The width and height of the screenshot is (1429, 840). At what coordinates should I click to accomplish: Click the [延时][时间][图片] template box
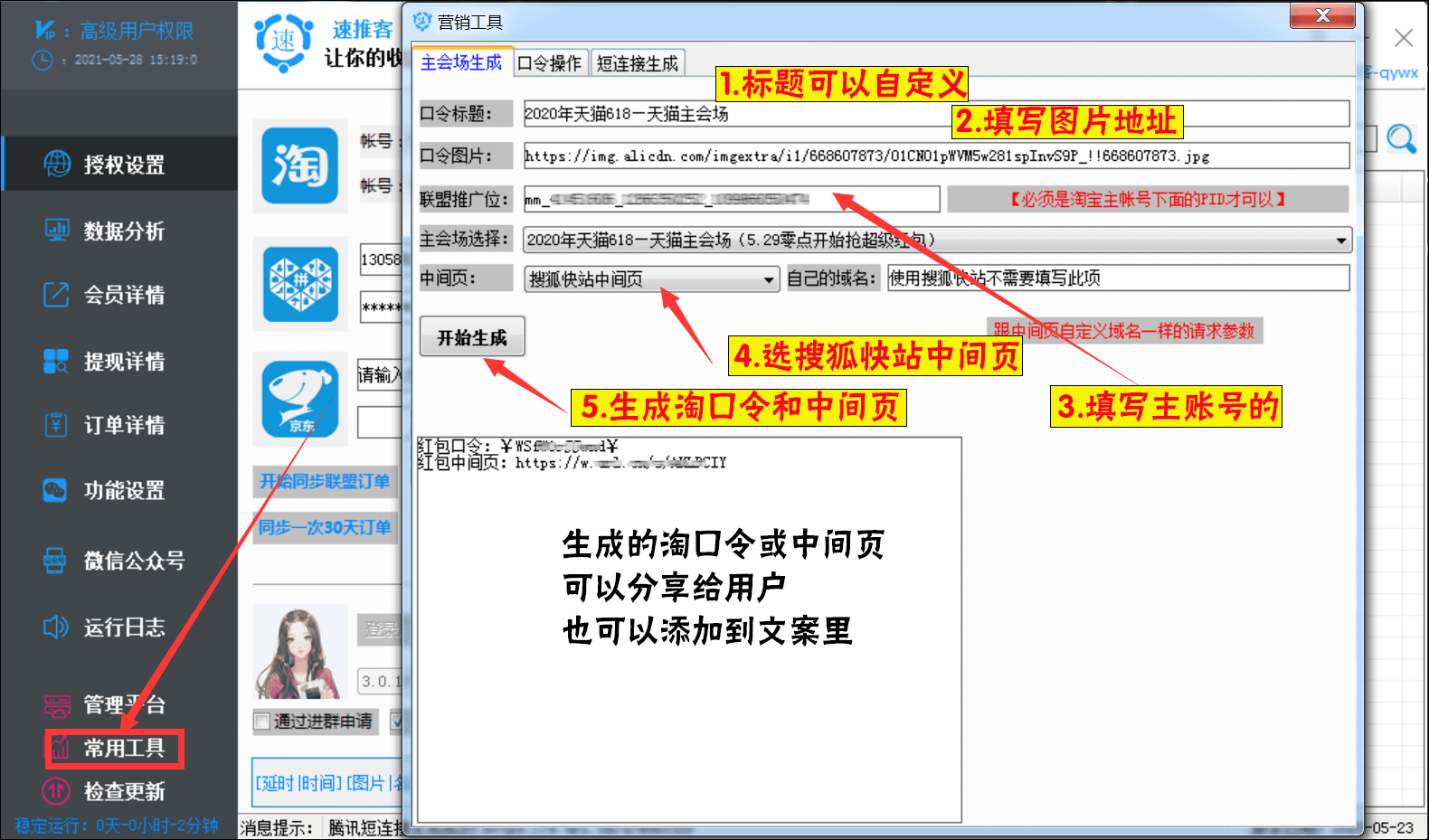click(328, 783)
